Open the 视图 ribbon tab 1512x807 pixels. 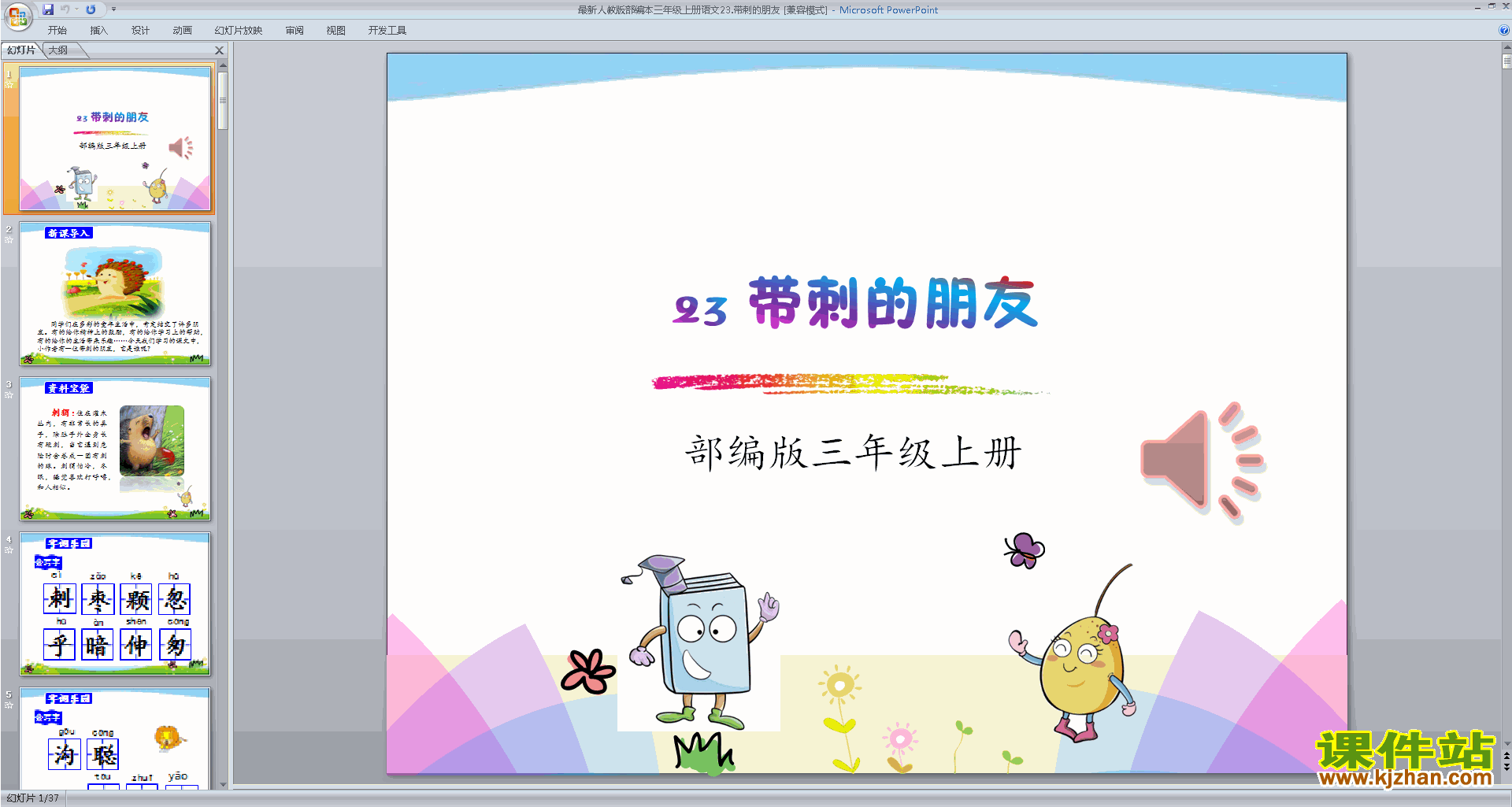tap(336, 31)
